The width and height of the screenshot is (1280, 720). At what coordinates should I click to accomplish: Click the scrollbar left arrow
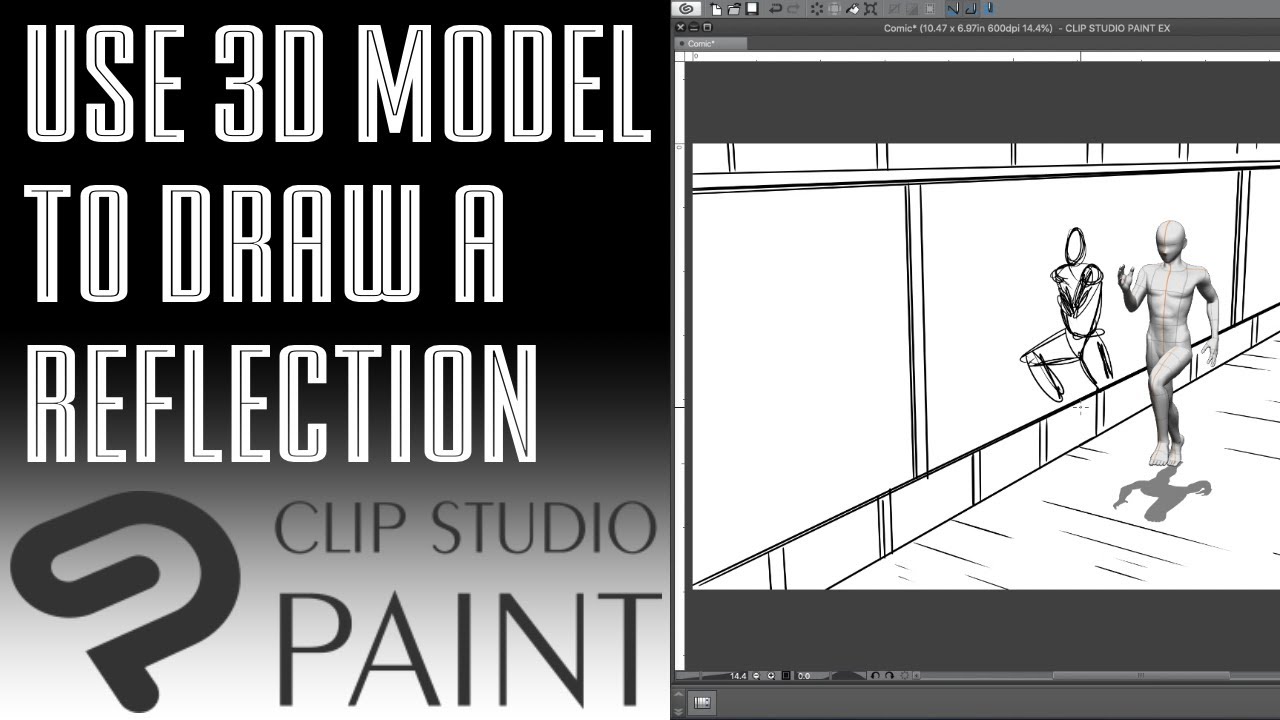tap(916, 676)
